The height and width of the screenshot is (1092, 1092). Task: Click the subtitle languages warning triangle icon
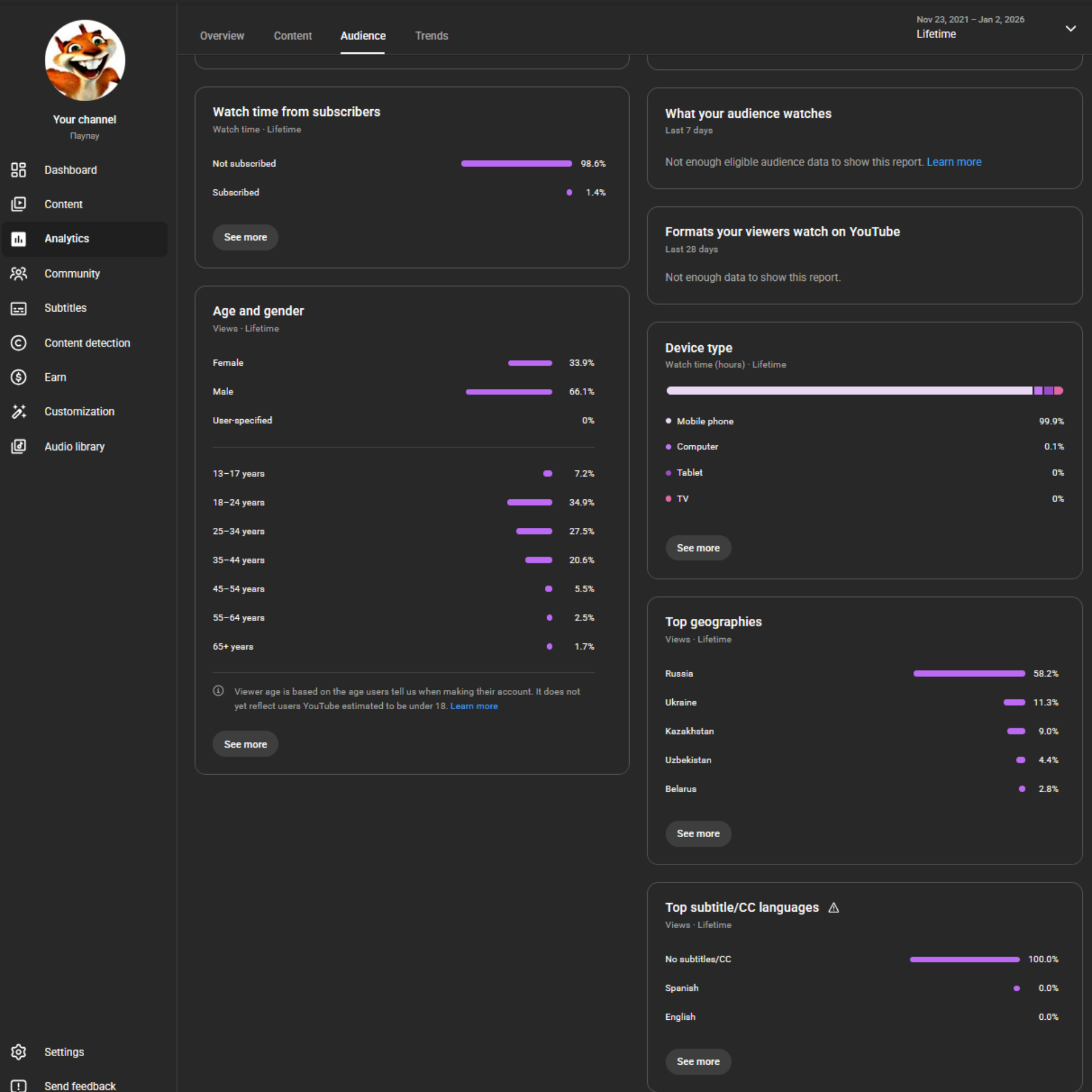point(834,908)
